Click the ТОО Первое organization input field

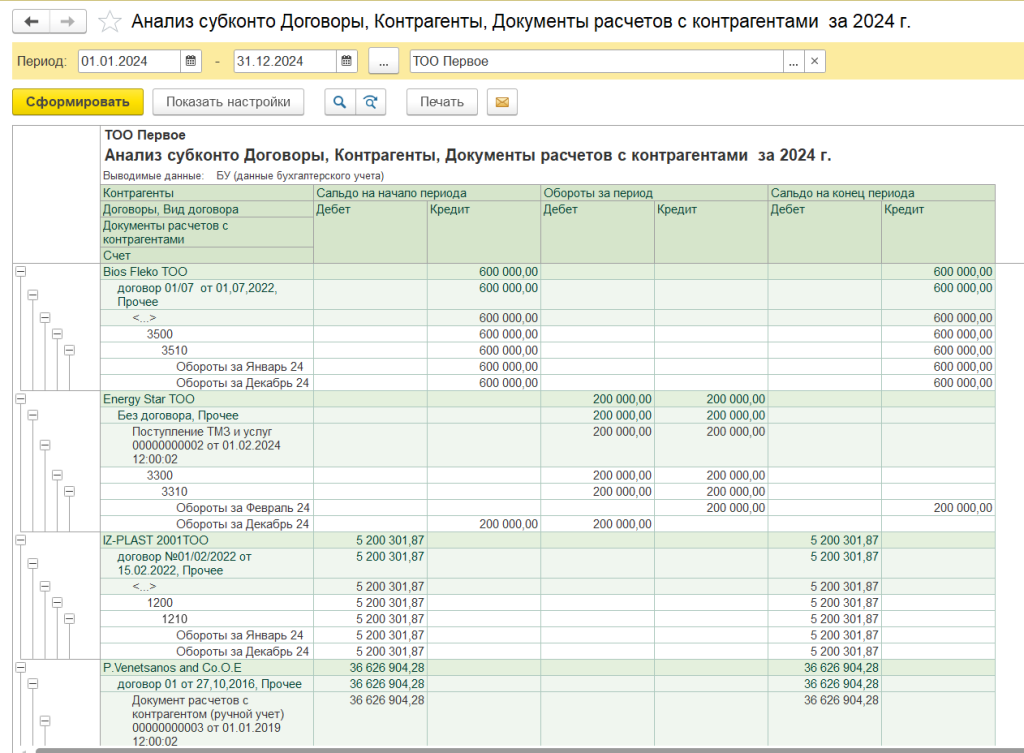coord(595,62)
